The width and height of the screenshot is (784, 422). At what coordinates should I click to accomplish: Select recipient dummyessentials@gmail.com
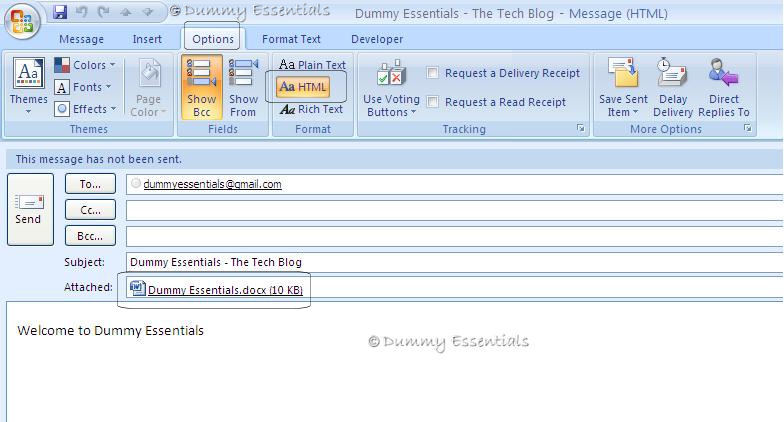point(212,184)
